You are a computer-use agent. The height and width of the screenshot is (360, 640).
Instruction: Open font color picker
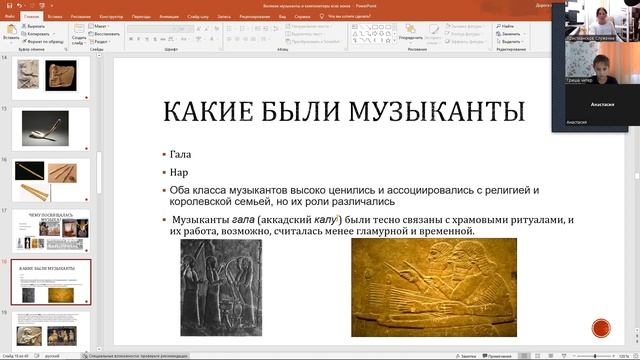[x=213, y=39]
